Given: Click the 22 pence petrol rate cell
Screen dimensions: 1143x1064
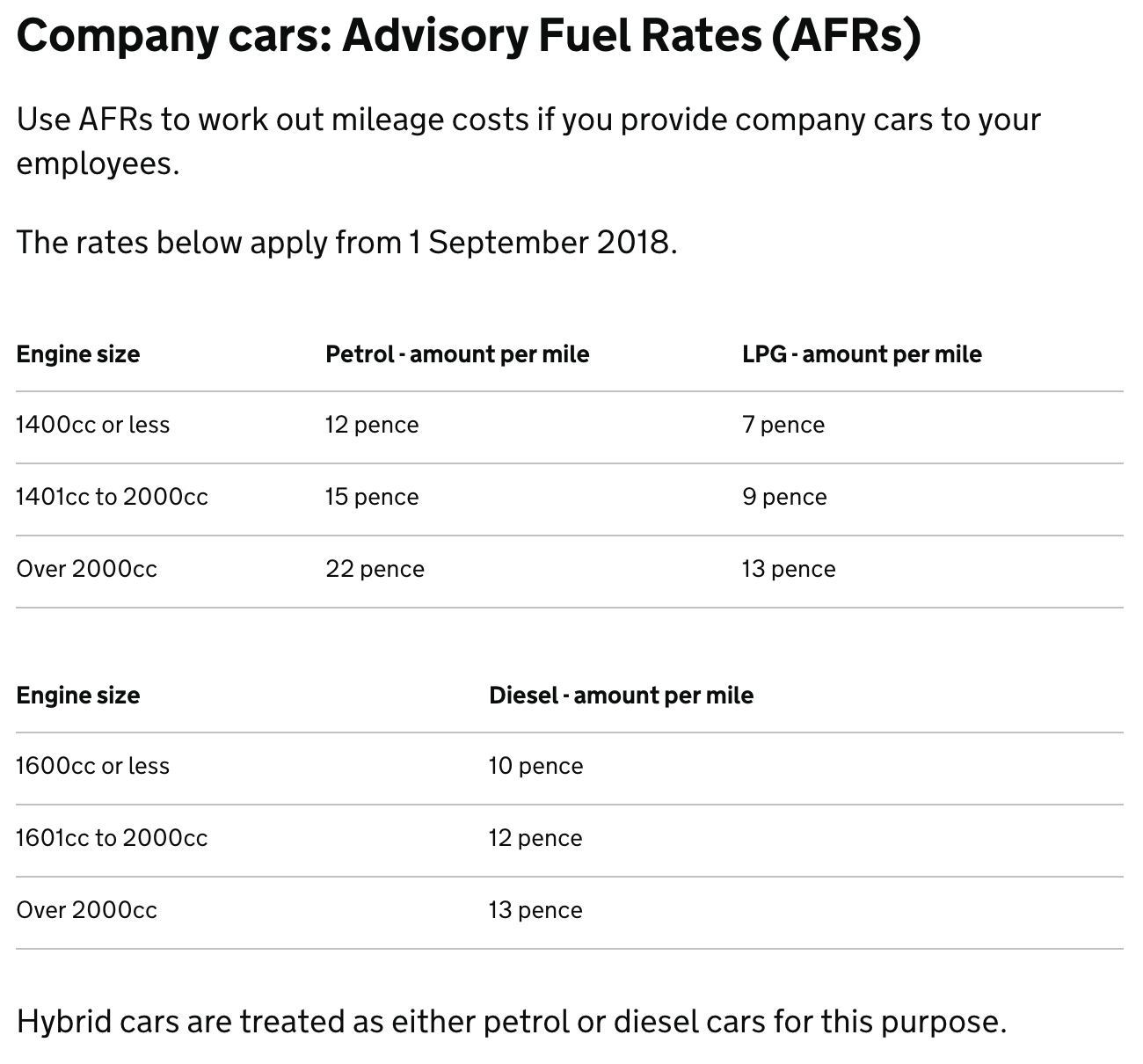Looking at the screenshot, I should click(375, 569).
